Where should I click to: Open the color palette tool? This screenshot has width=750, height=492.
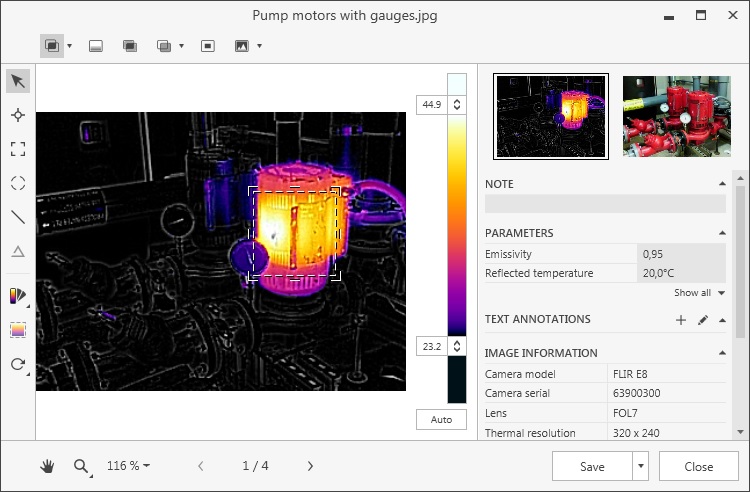coord(18,295)
